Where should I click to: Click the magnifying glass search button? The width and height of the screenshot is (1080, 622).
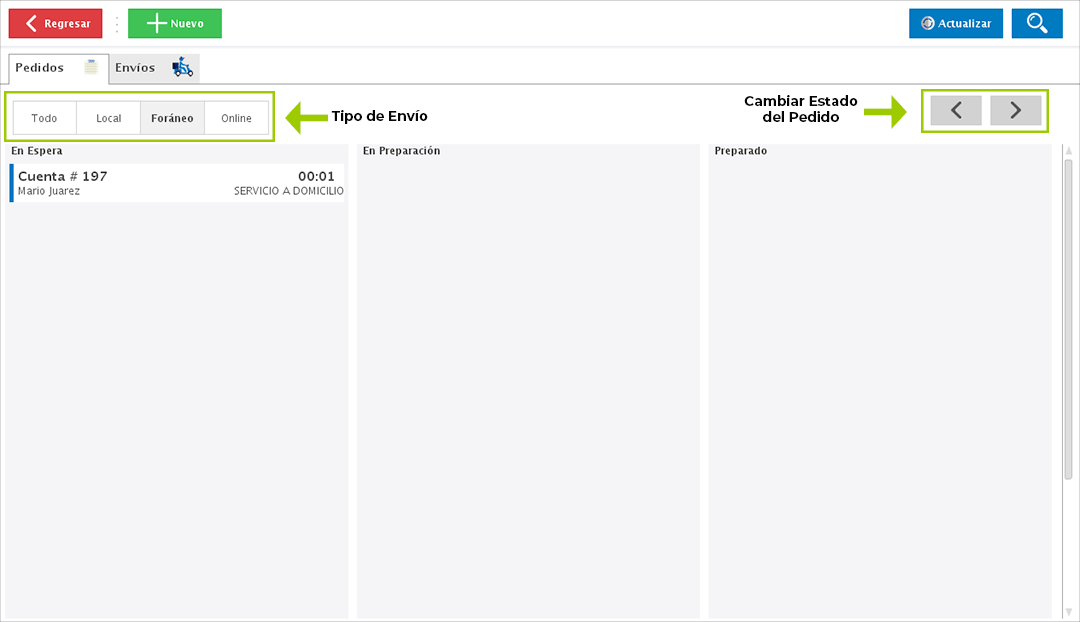click(1036, 24)
